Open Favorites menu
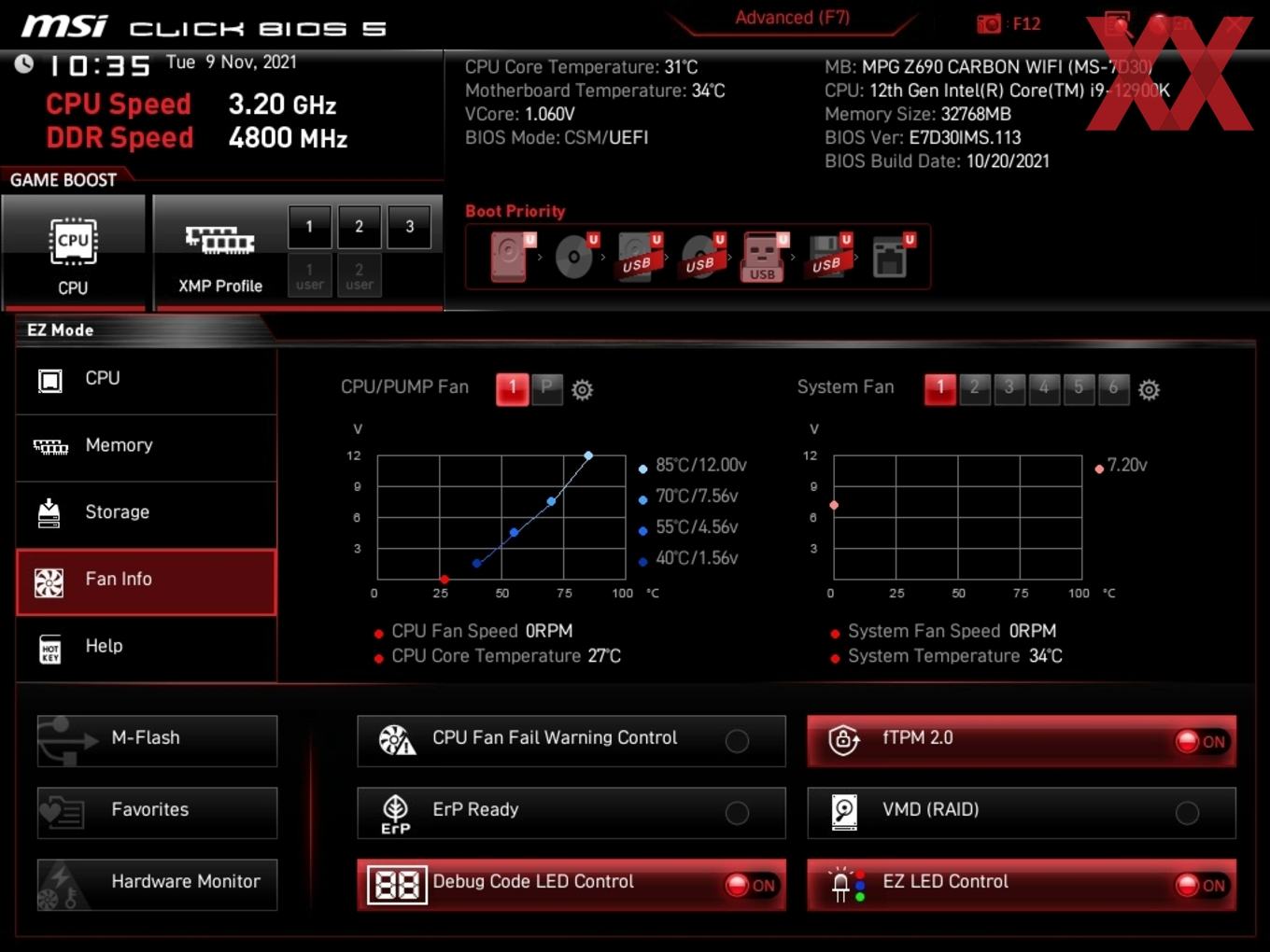Viewport: 1270px width, 952px height. pyautogui.click(x=157, y=813)
